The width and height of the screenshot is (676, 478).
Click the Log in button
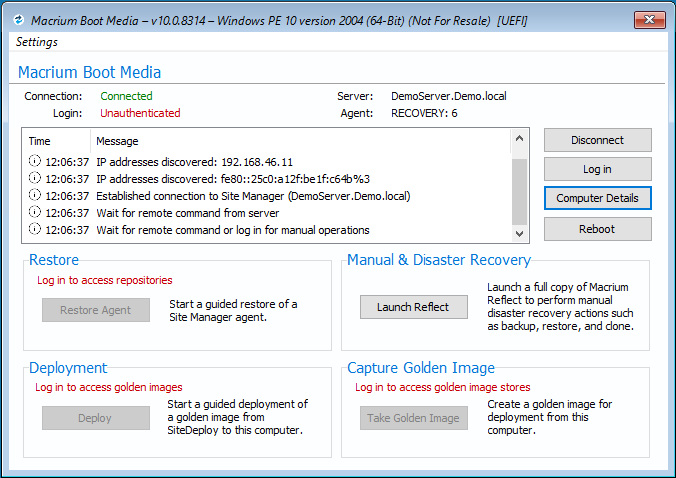pos(597,169)
